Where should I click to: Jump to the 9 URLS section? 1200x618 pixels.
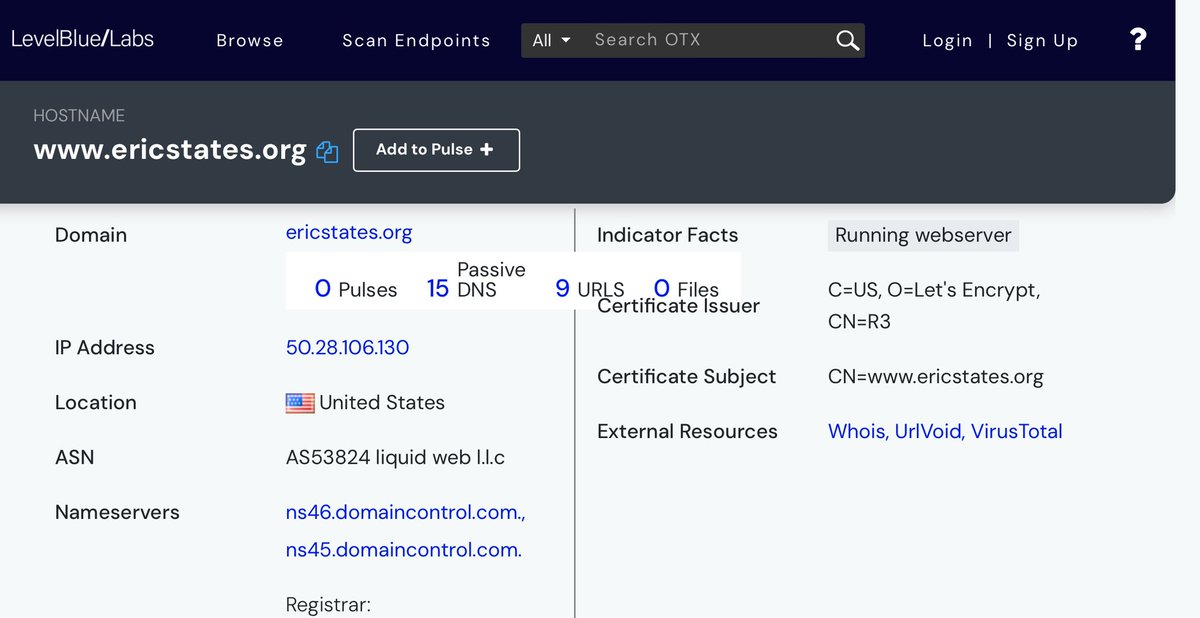tap(589, 289)
